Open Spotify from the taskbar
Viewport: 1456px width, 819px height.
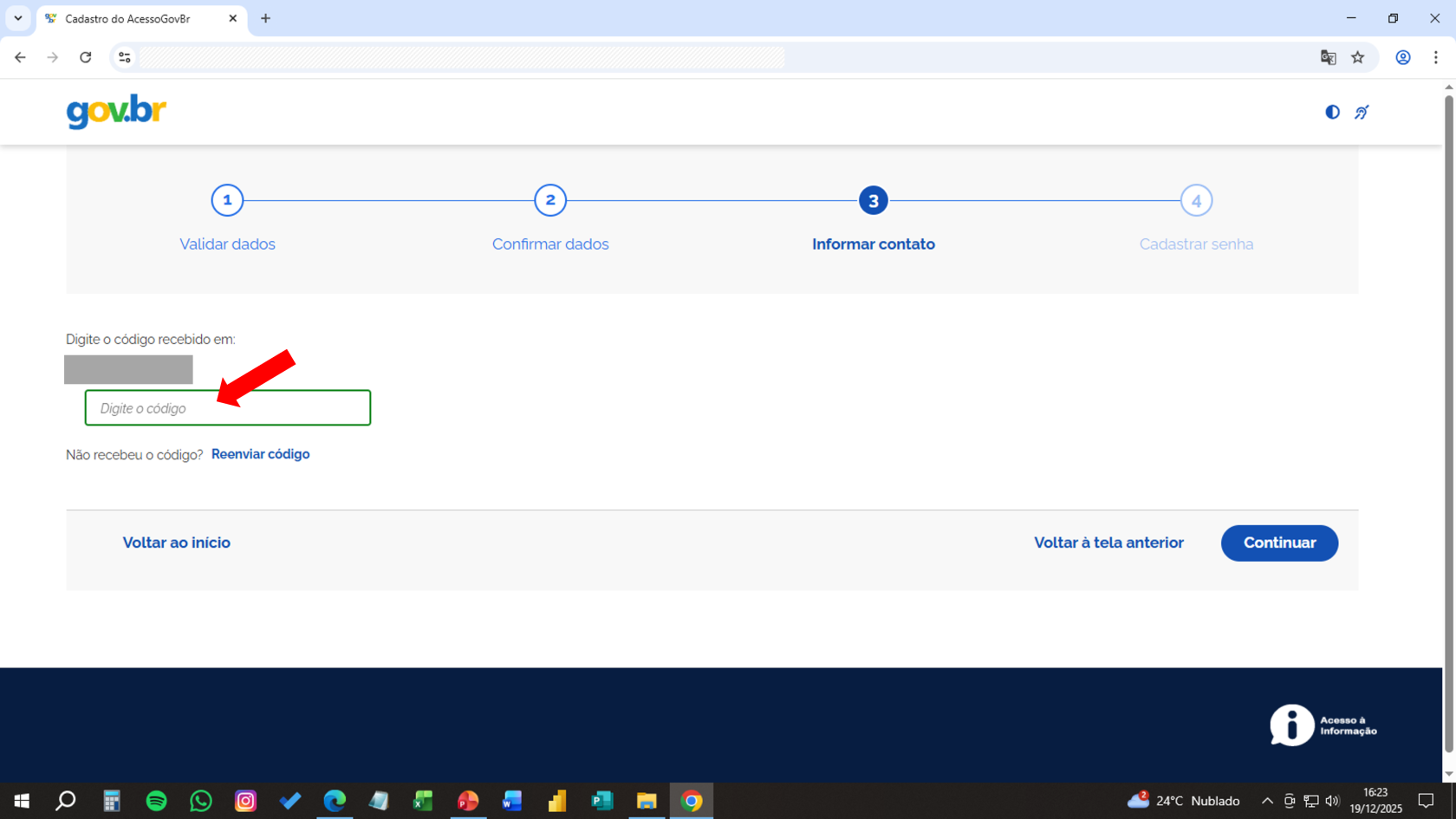tap(156, 801)
